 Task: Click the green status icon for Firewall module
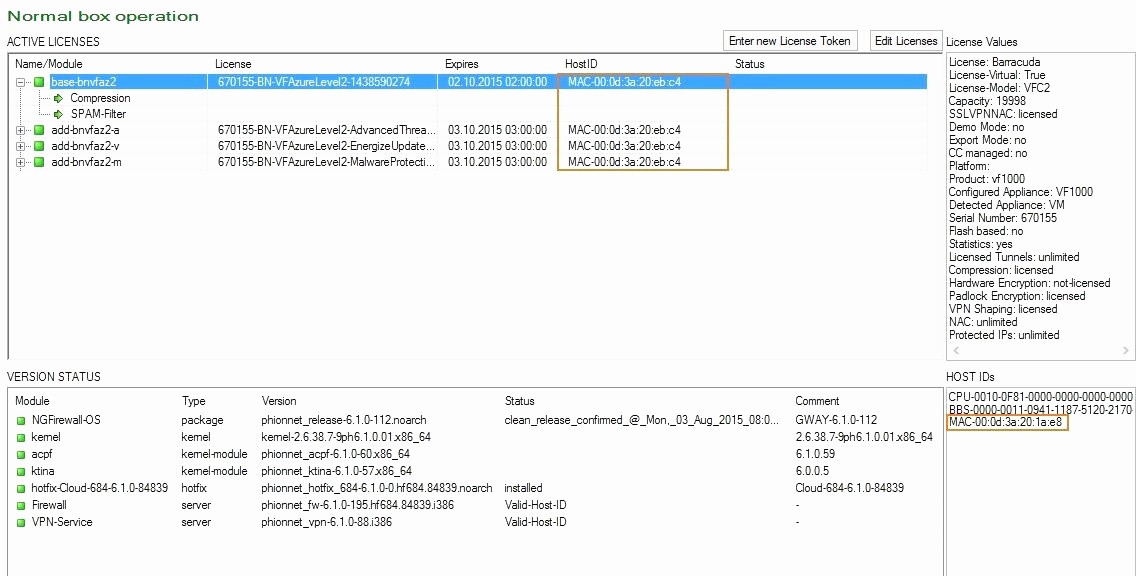click(x=21, y=505)
